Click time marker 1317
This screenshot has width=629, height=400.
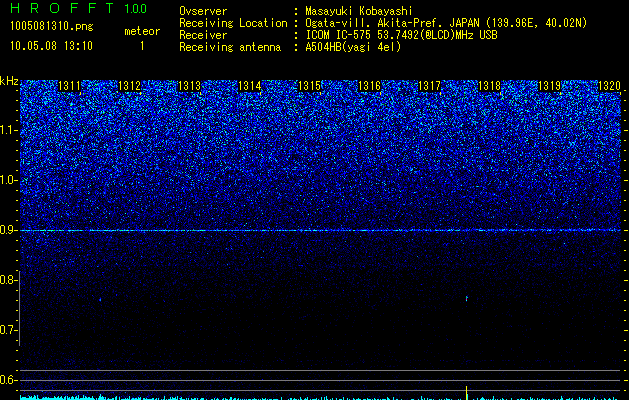pos(429,86)
